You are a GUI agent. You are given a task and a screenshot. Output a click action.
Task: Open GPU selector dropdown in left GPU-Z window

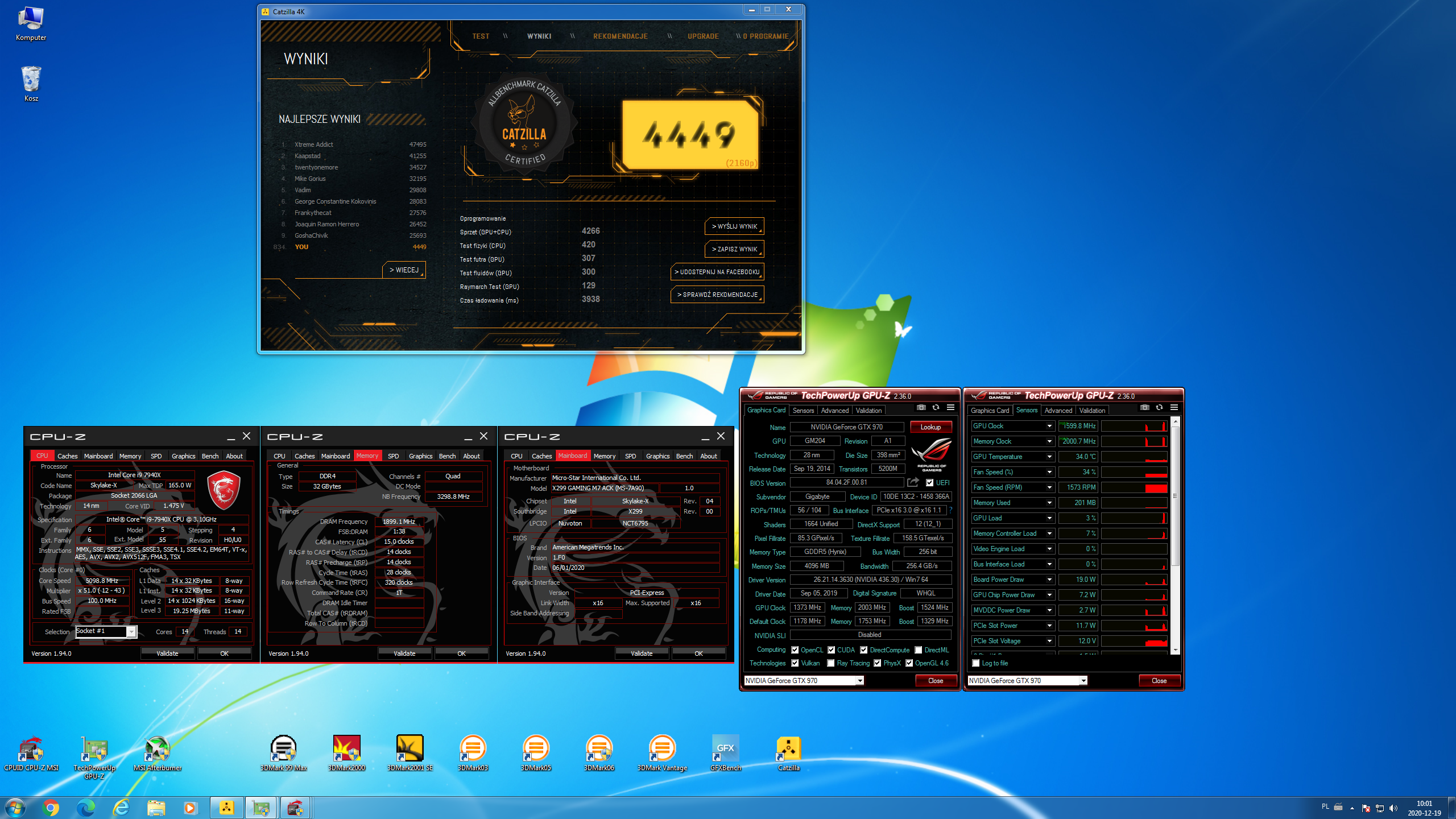click(860, 681)
